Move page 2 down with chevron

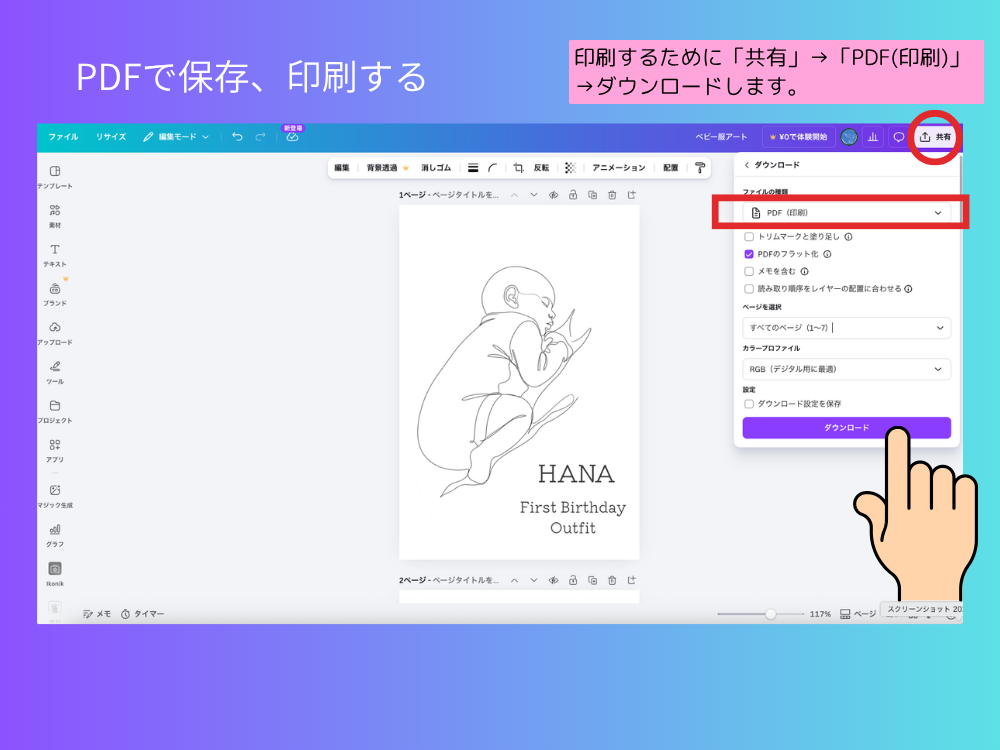534,580
